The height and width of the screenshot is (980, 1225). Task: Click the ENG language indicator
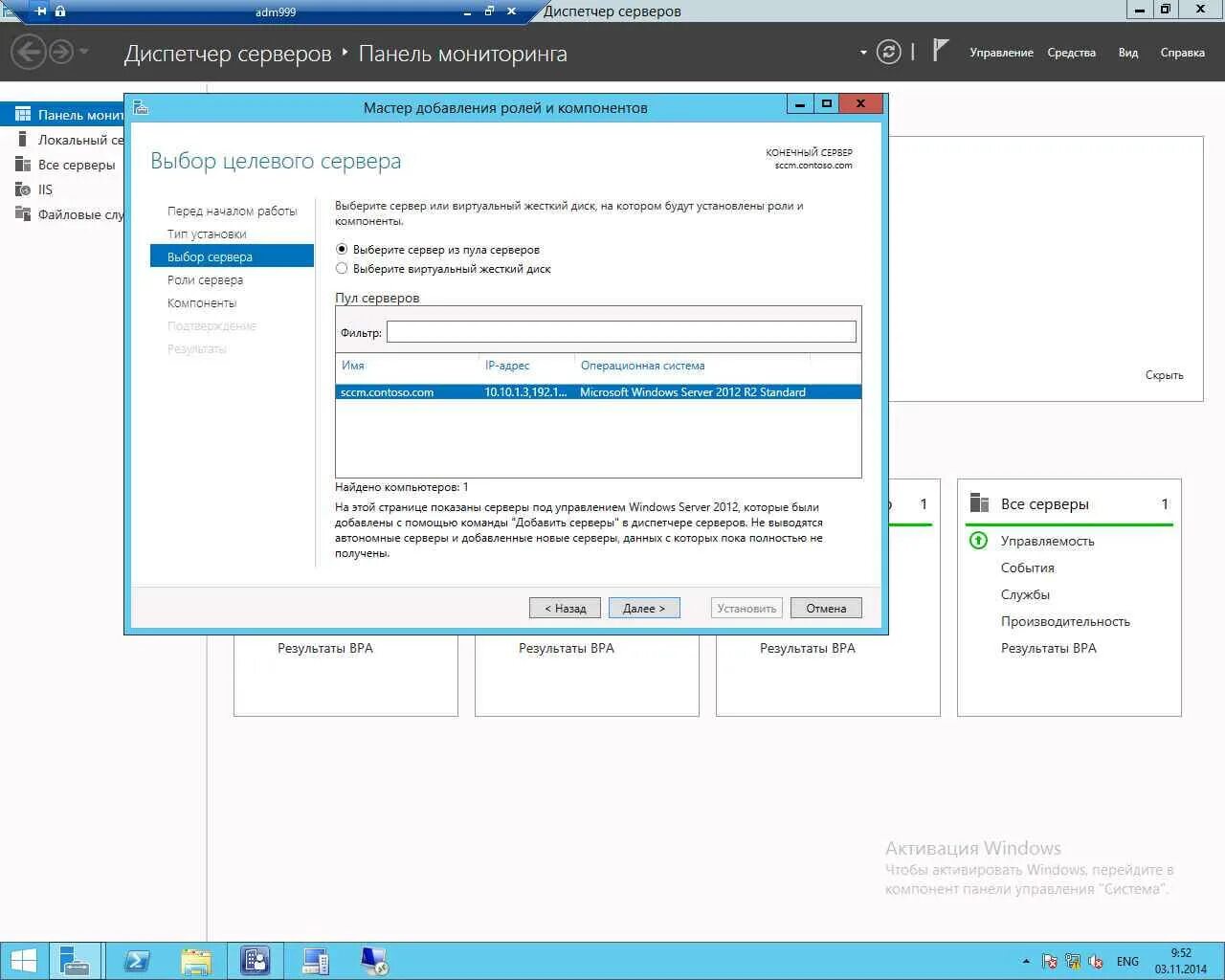tap(1127, 961)
